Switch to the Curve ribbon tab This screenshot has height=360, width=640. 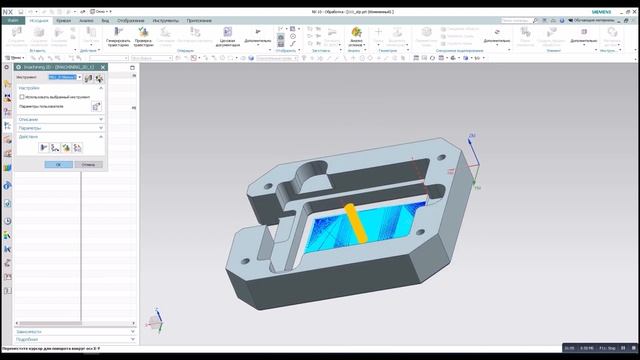pyautogui.click(x=64, y=20)
